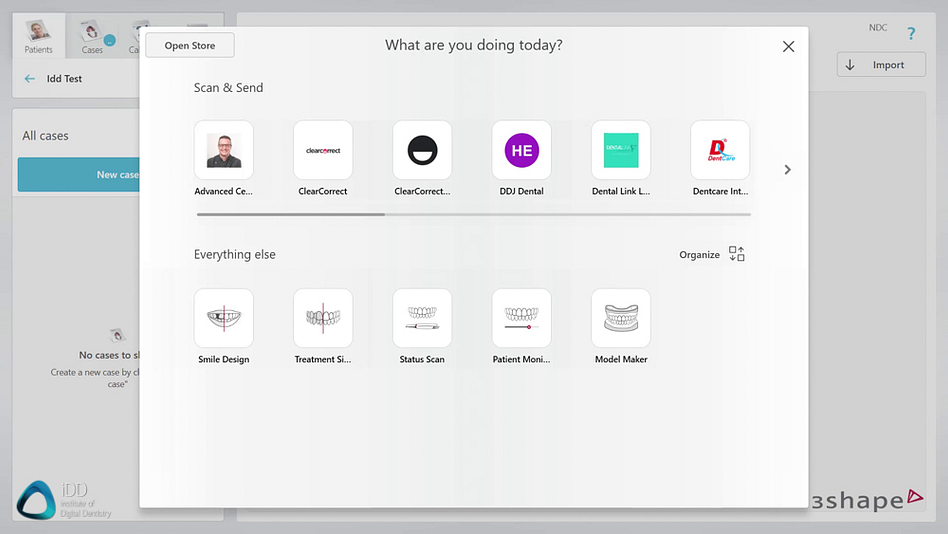The height and width of the screenshot is (534, 948).
Task: Launch the Treatment Simulator app
Action: point(322,319)
